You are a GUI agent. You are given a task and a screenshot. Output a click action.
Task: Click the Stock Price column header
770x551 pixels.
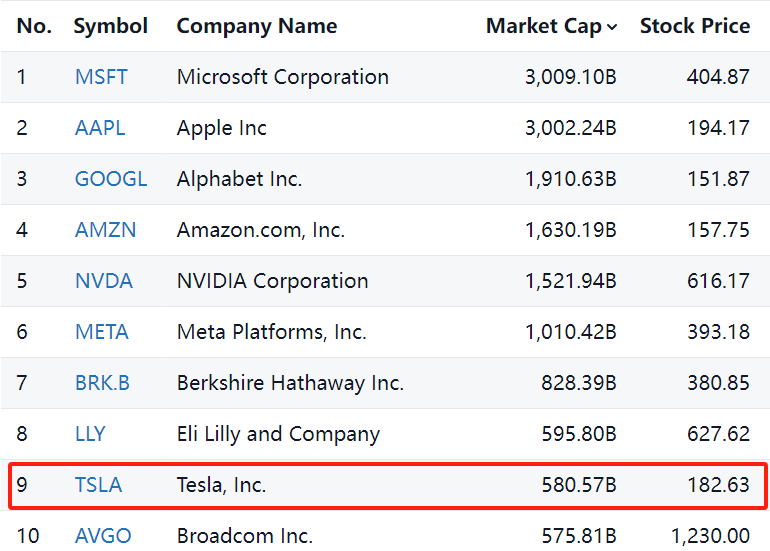[694, 26]
